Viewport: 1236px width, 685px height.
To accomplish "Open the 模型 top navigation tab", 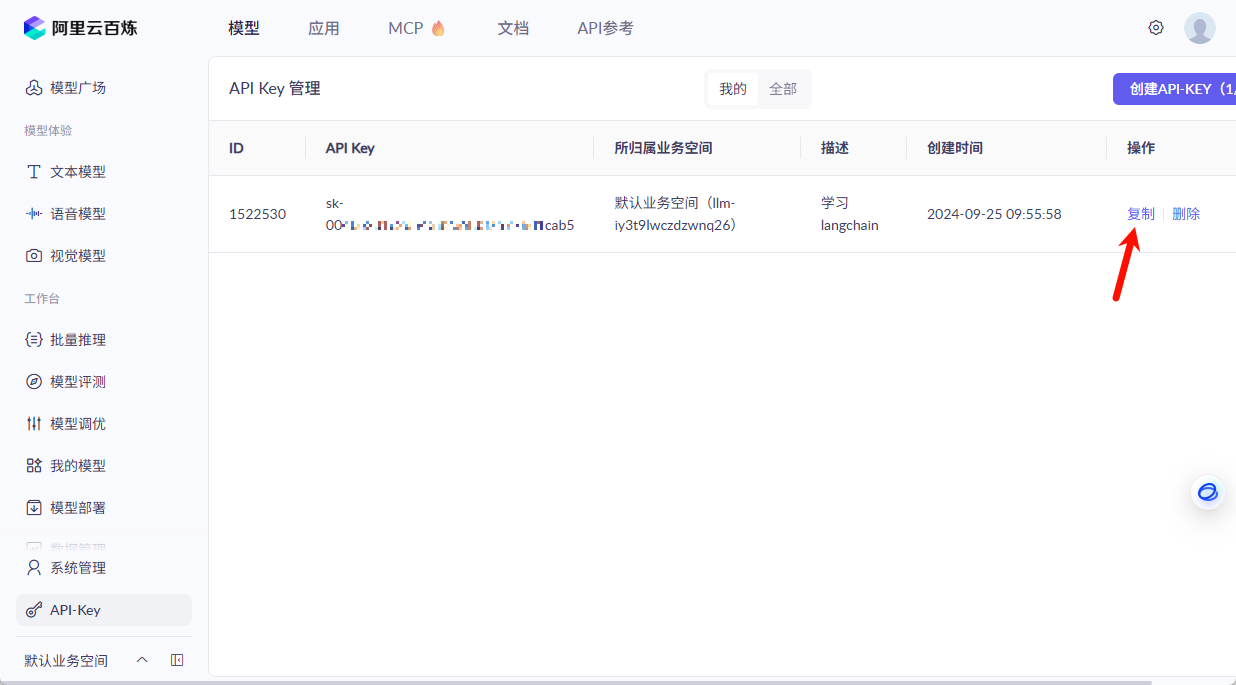I will [244, 28].
